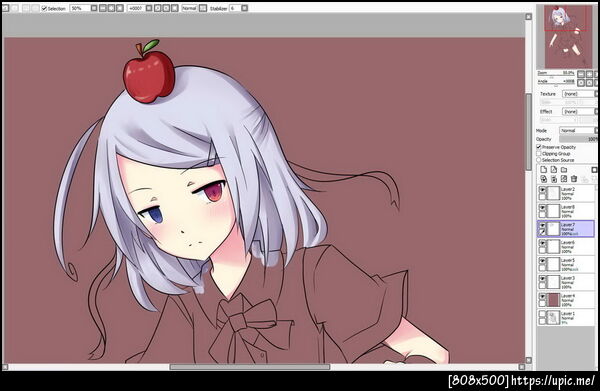The image size is (600, 391).
Task: Select the Selection Source option
Action: pyautogui.click(x=539, y=160)
